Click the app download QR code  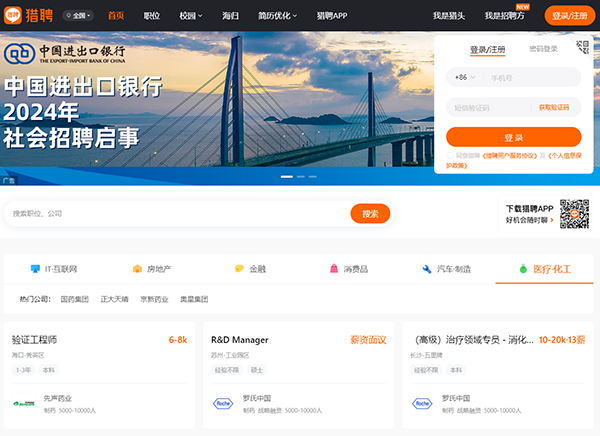tap(574, 214)
